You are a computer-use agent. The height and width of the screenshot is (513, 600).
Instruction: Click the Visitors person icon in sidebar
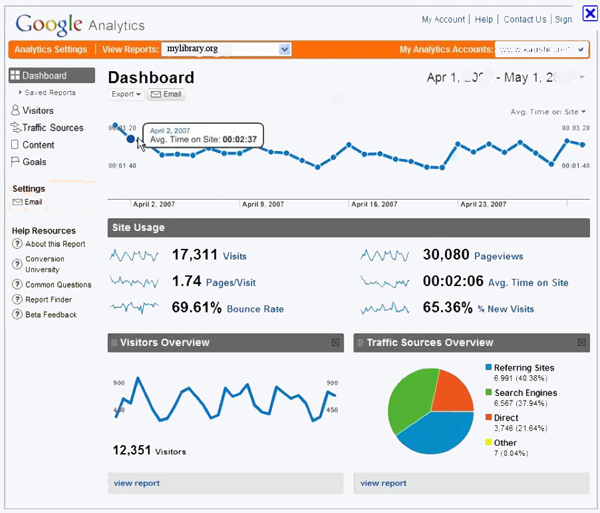[x=16, y=111]
